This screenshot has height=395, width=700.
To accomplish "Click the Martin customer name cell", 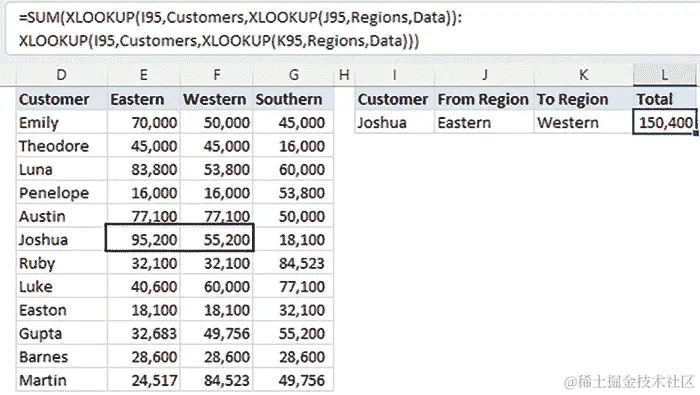I will (62, 380).
